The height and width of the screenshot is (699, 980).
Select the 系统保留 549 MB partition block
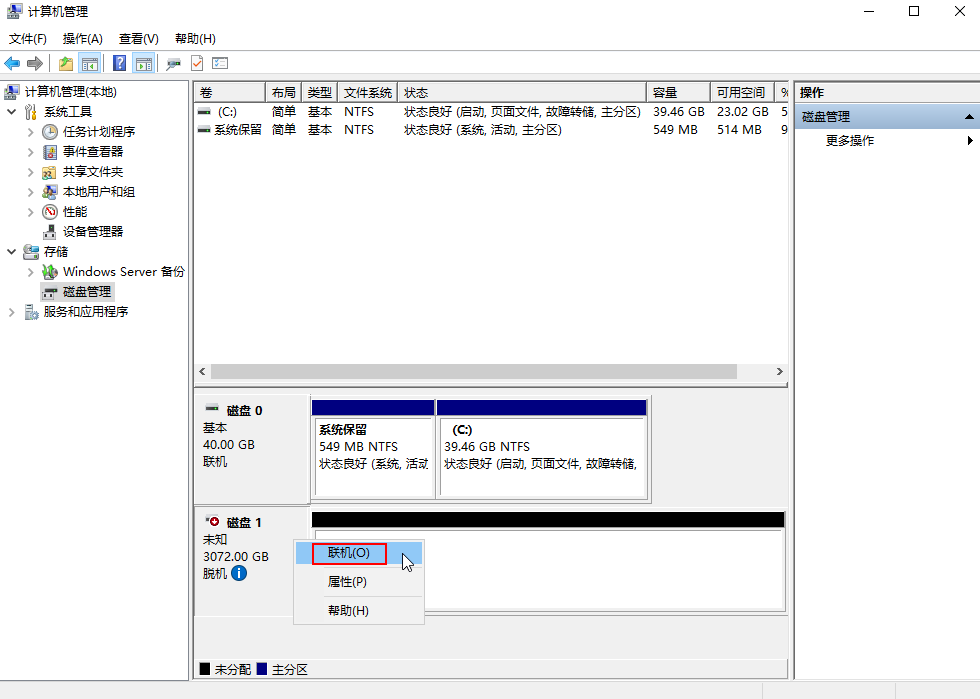click(x=374, y=448)
